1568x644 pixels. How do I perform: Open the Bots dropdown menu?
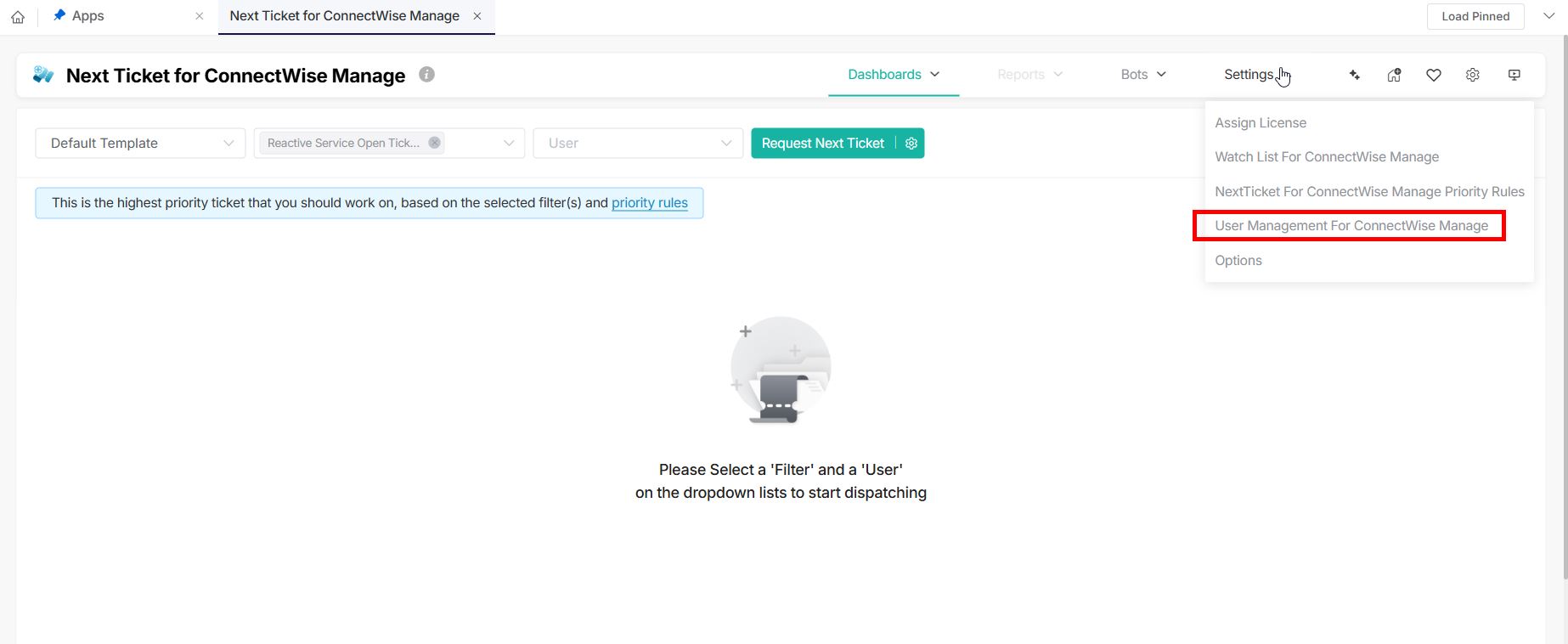point(1143,75)
